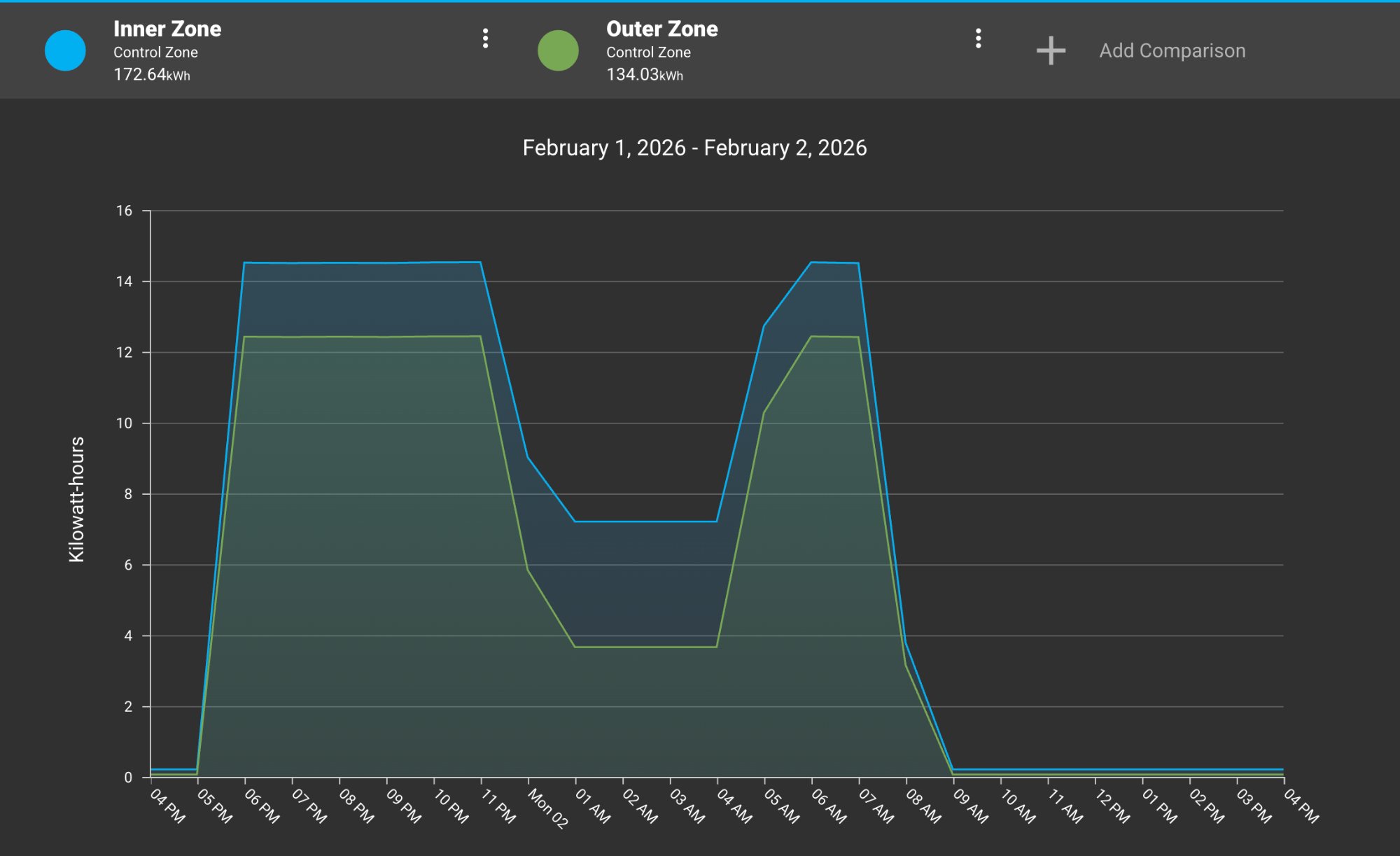The image size is (1400, 856).
Task: Select the Inner Zone header label
Action: 168,29
